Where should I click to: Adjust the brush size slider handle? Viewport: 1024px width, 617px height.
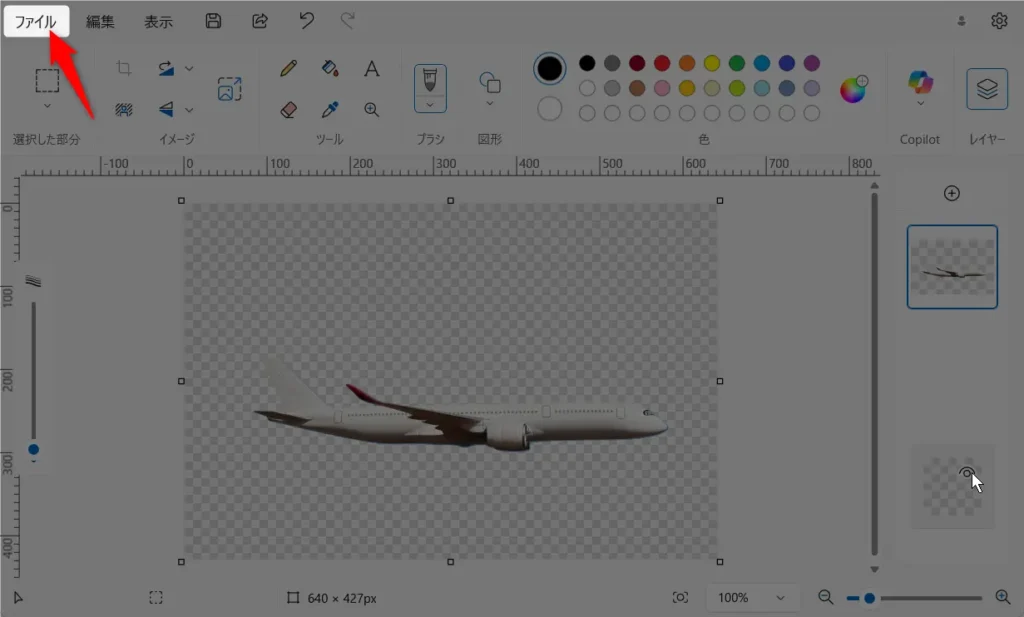(x=33, y=449)
